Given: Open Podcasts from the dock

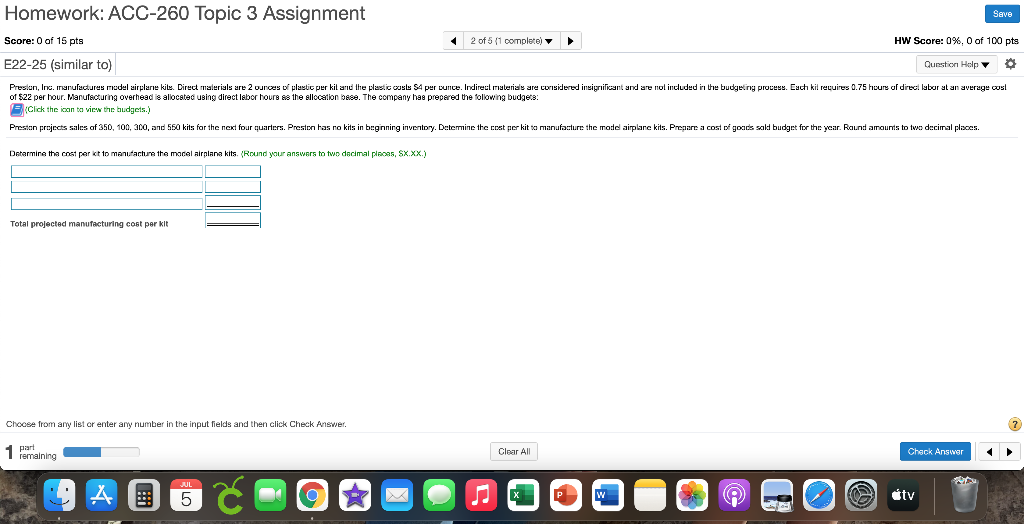Looking at the screenshot, I should pos(735,495).
